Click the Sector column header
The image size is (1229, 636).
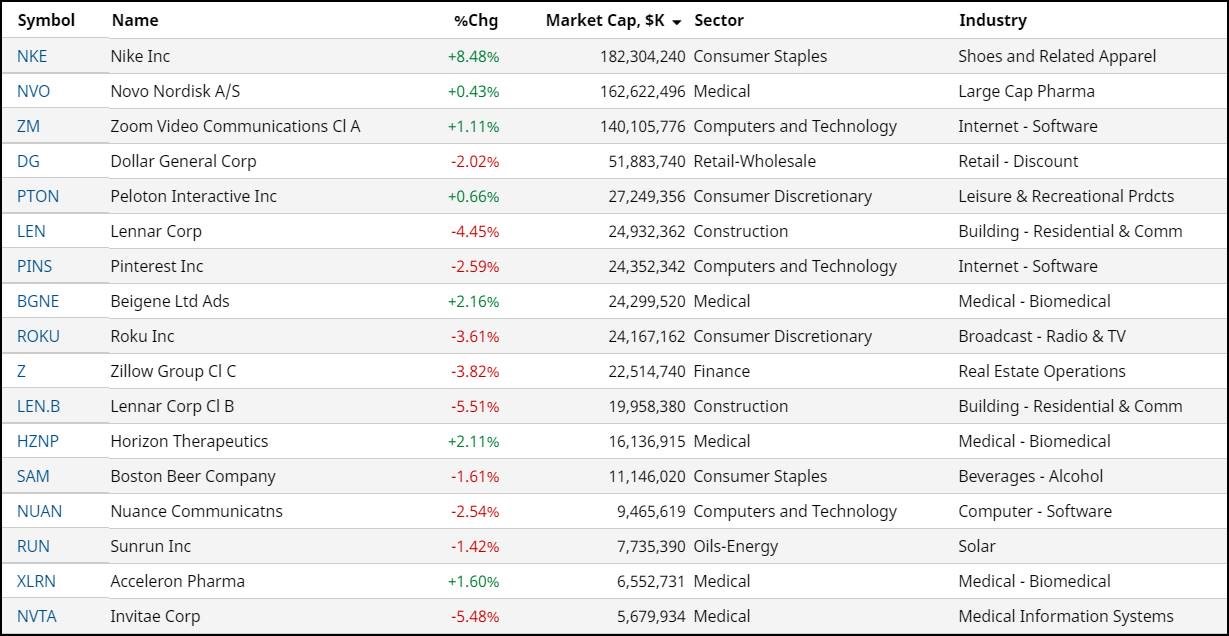719,20
